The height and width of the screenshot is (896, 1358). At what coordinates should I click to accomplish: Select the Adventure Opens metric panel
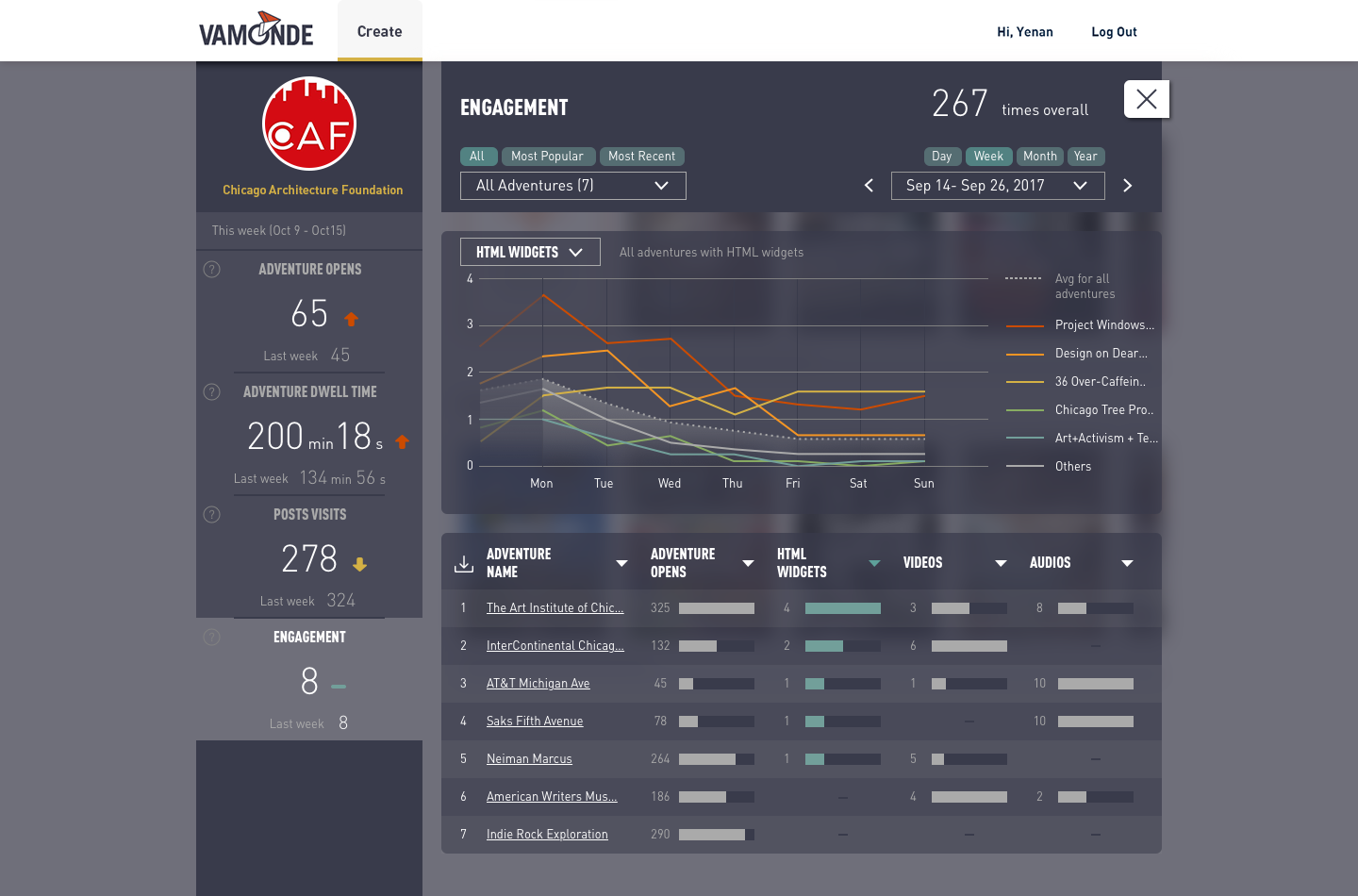pos(309,311)
